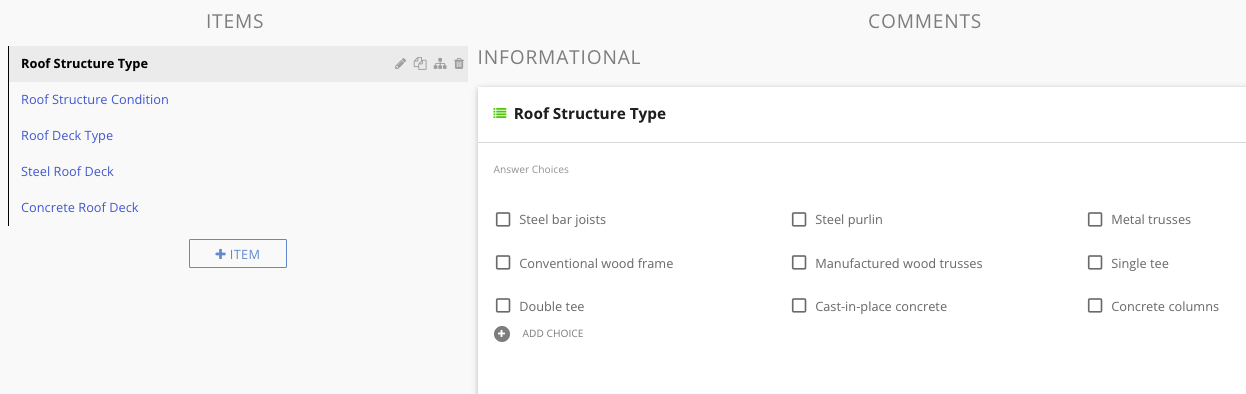The width and height of the screenshot is (1246, 394).
Task: Click the Cast-in-place concrete label text
Action: point(881,307)
